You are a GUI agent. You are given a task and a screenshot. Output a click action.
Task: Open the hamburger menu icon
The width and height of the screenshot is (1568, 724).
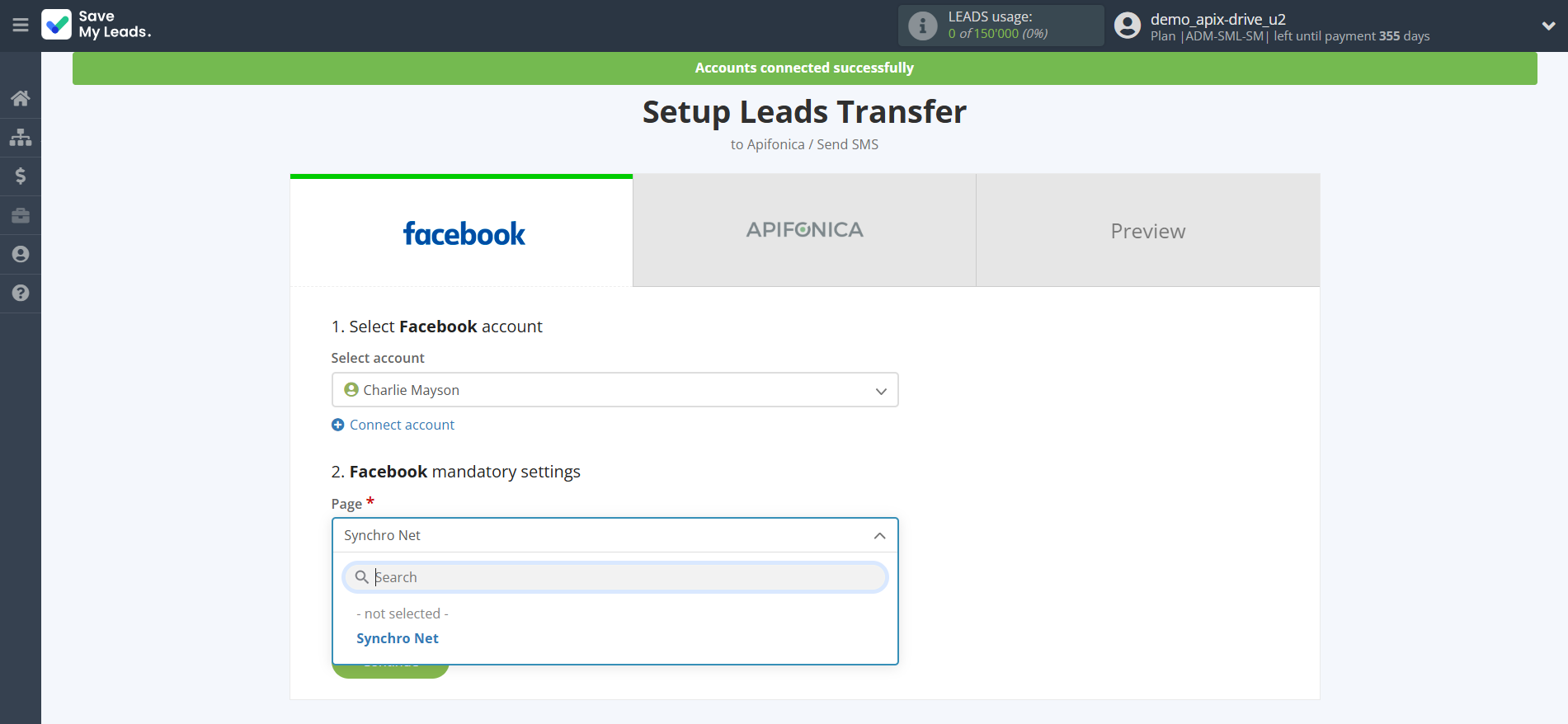pyautogui.click(x=21, y=26)
